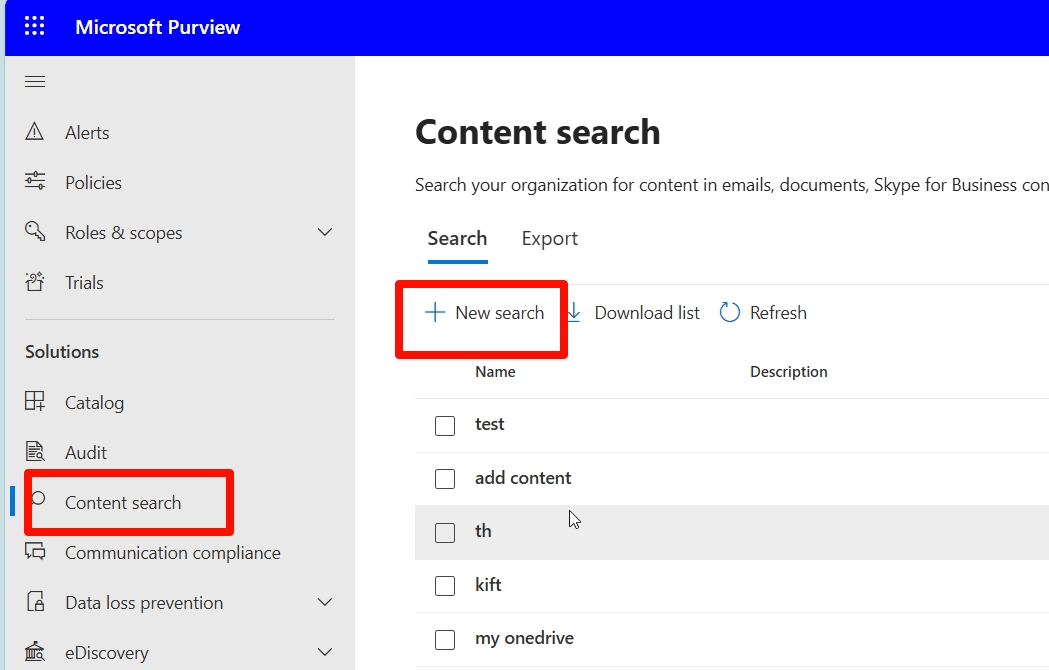Click the Content search magnifier icon

click(x=39, y=499)
